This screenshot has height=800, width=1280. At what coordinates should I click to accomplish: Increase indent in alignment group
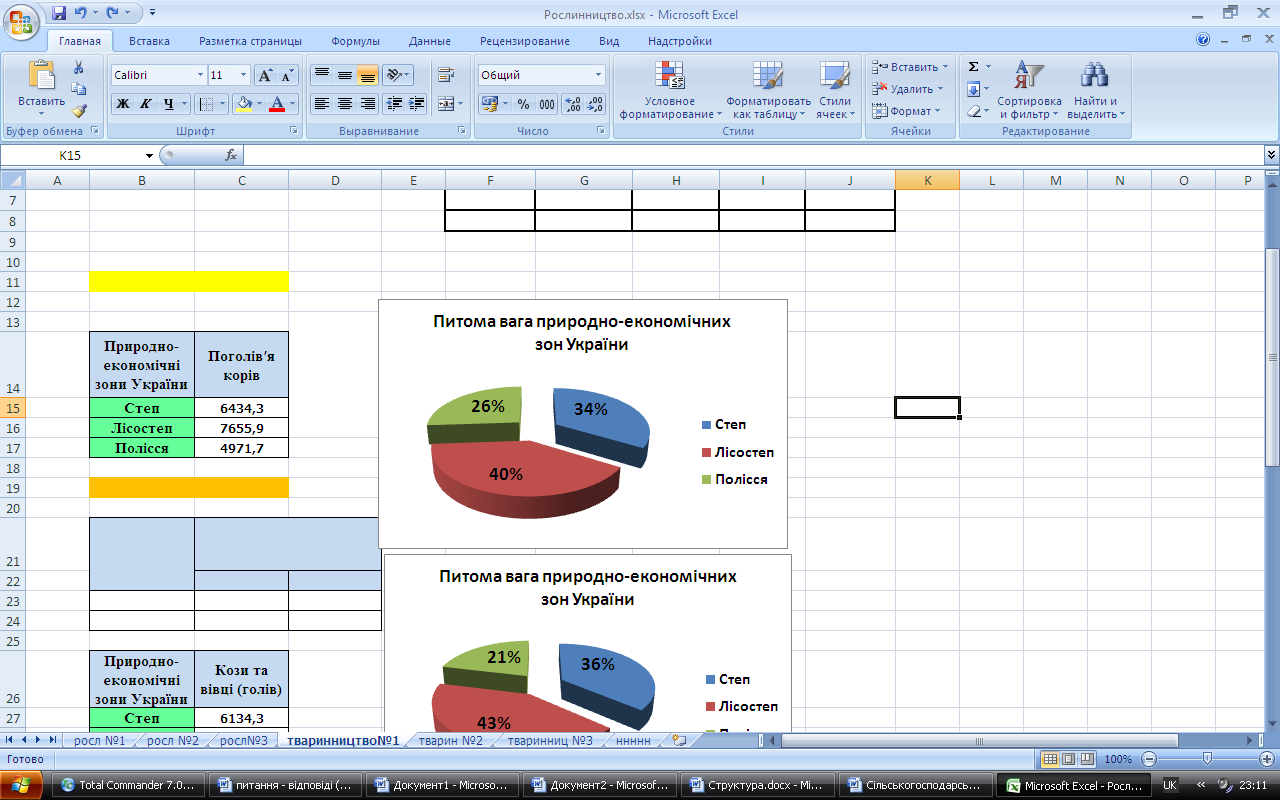pos(416,104)
